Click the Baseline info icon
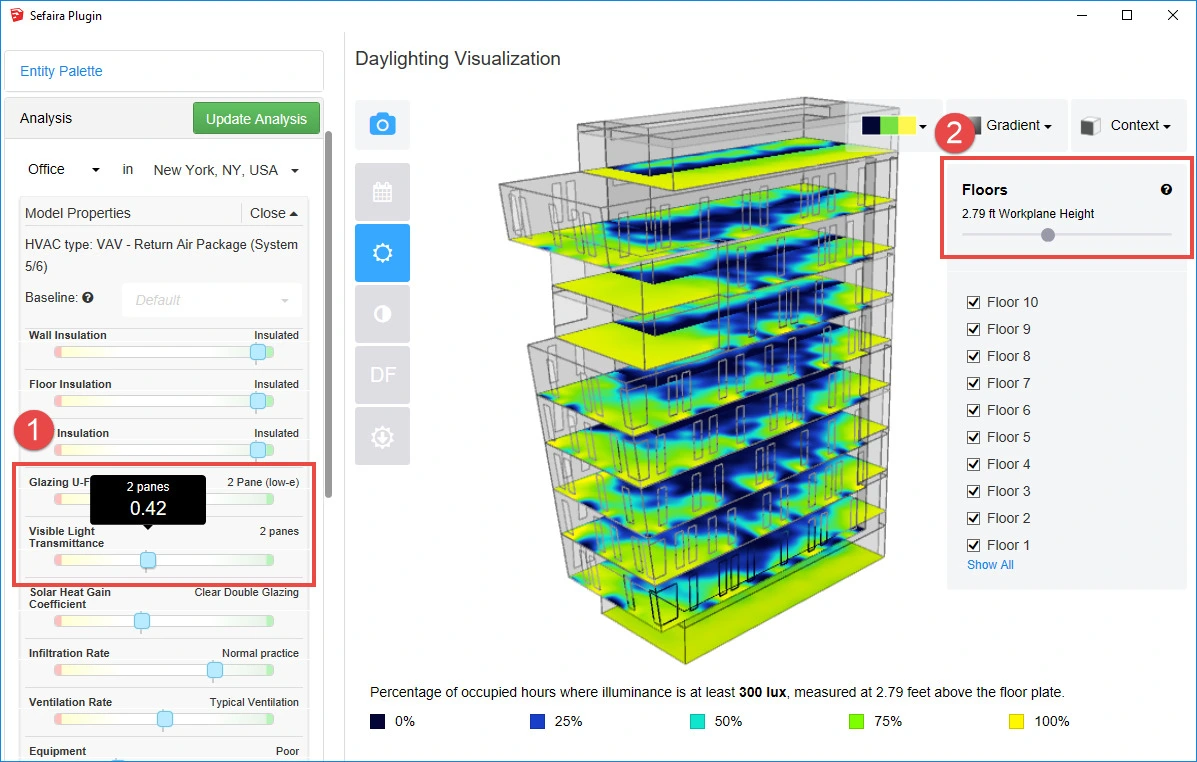The image size is (1197, 762). click(88, 298)
